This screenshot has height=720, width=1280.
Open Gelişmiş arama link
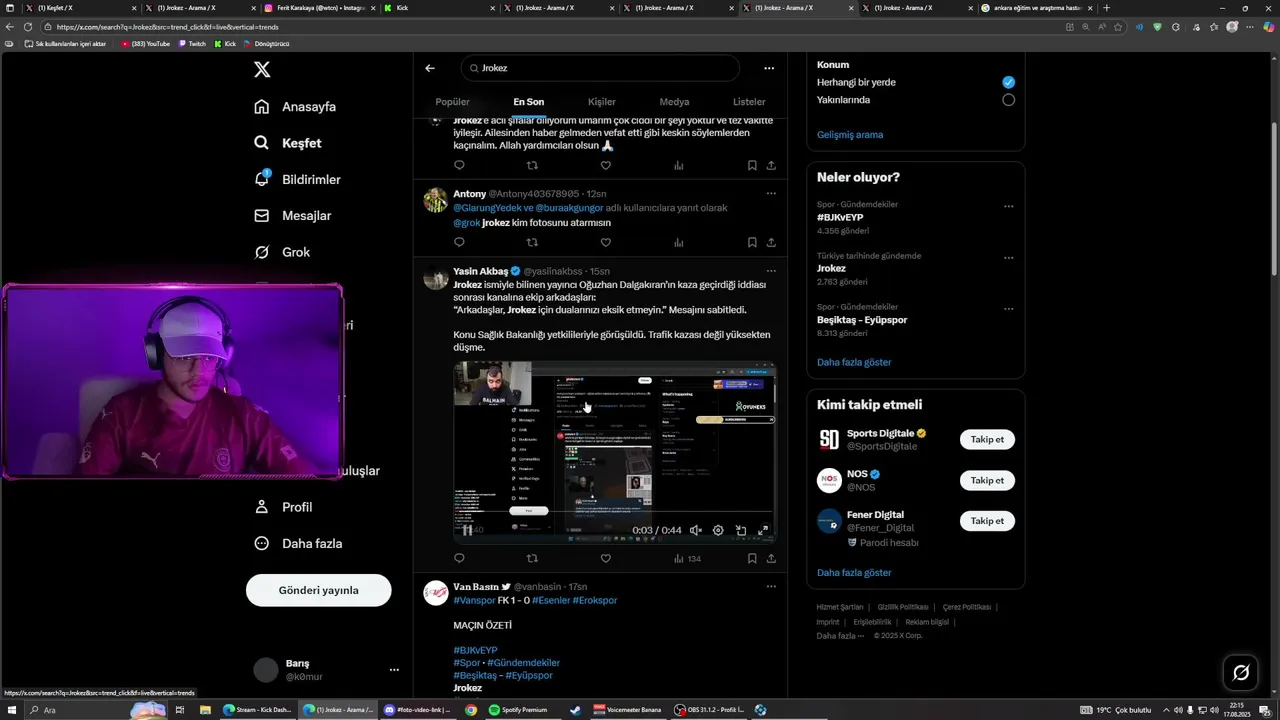[x=850, y=135]
